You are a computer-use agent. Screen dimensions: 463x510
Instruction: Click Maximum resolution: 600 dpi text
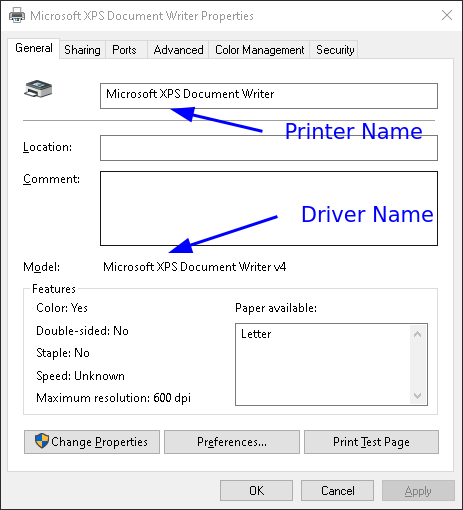click(113, 398)
